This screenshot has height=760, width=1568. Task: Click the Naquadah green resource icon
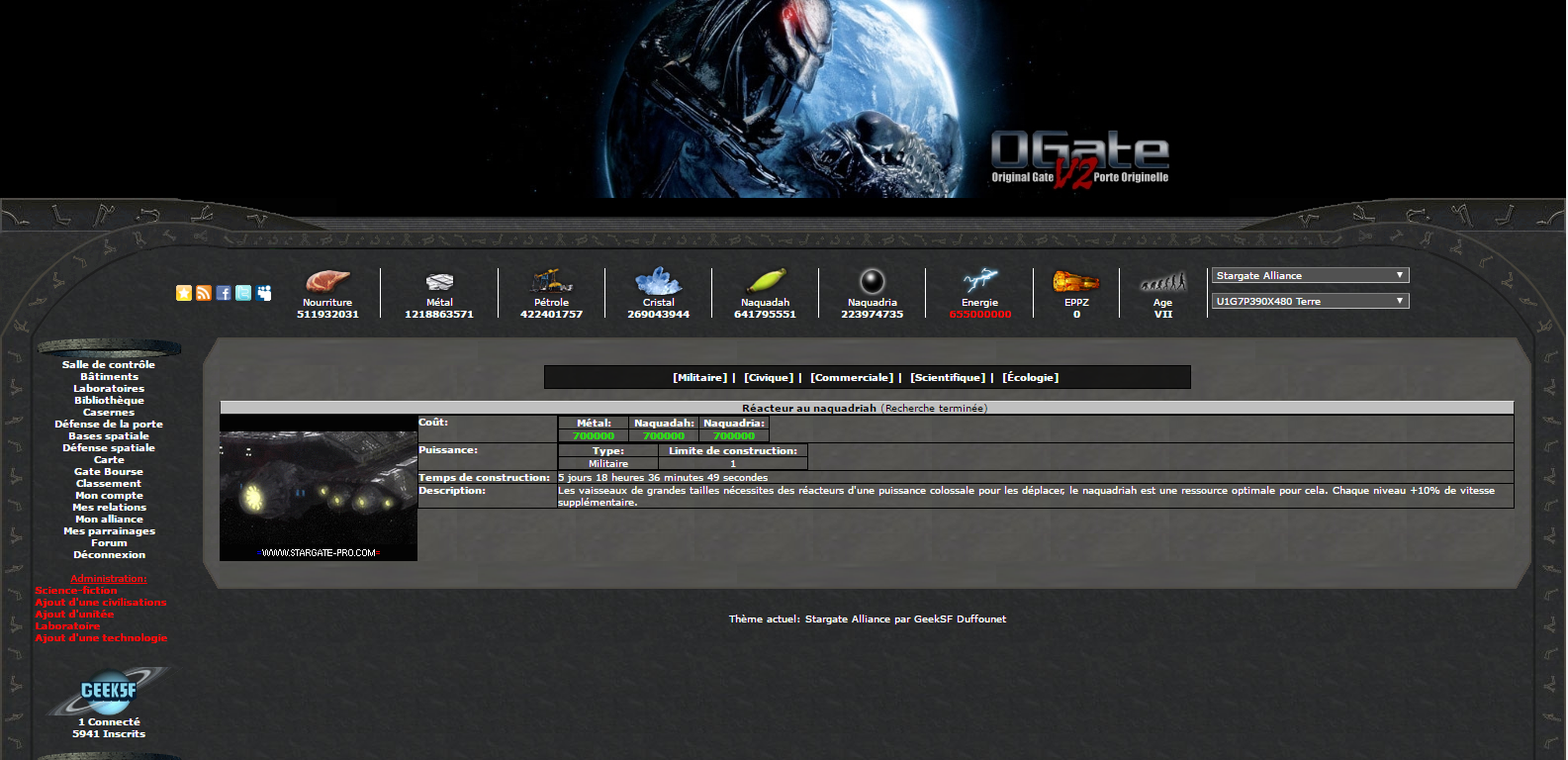pyautogui.click(x=766, y=281)
